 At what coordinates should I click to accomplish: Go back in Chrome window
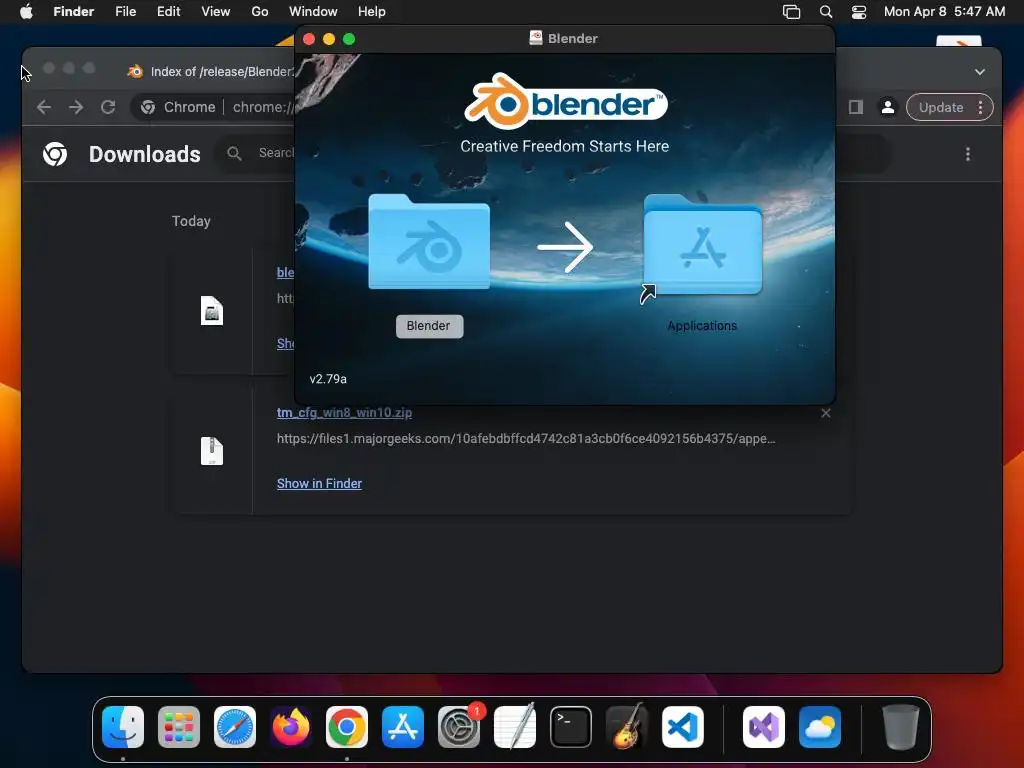[x=44, y=107]
